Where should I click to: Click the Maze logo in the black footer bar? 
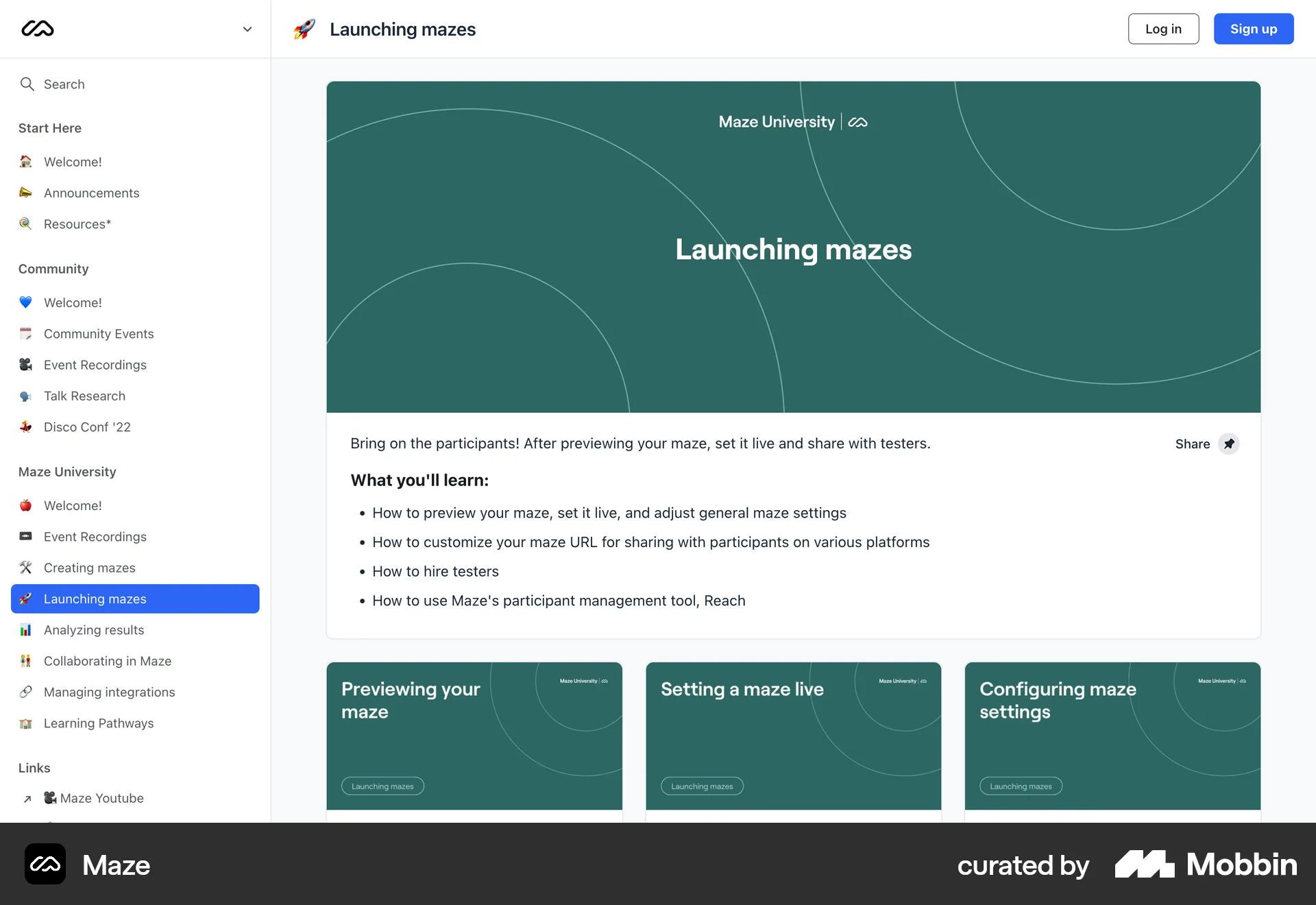click(45, 865)
